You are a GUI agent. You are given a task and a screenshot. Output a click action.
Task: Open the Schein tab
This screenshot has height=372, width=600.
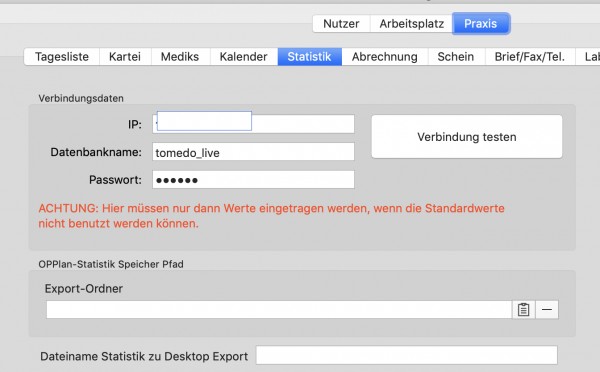coord(456,57)
